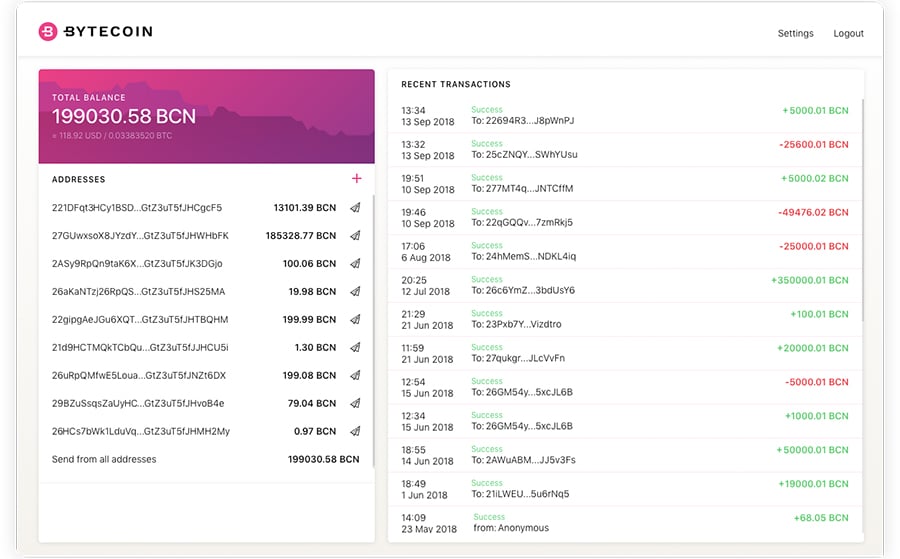The height and width of the screenshot is (559, 900).
Task: Click the recent transactions scrollbar
Action: (x=862, y=210)
